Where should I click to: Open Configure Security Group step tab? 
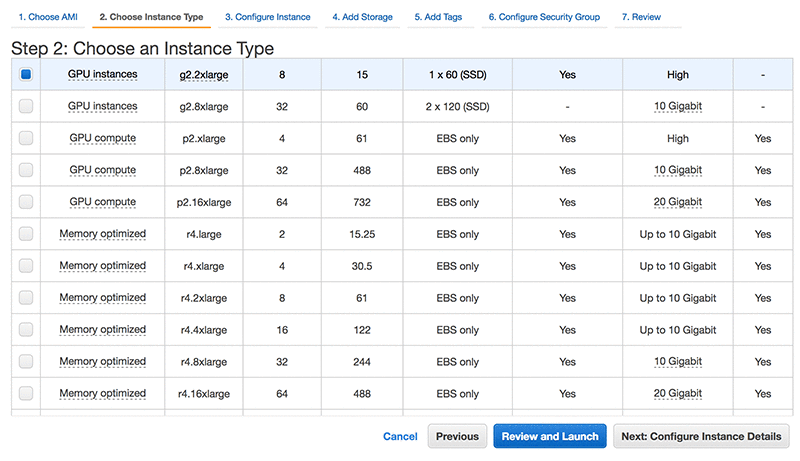click(545, 17)
